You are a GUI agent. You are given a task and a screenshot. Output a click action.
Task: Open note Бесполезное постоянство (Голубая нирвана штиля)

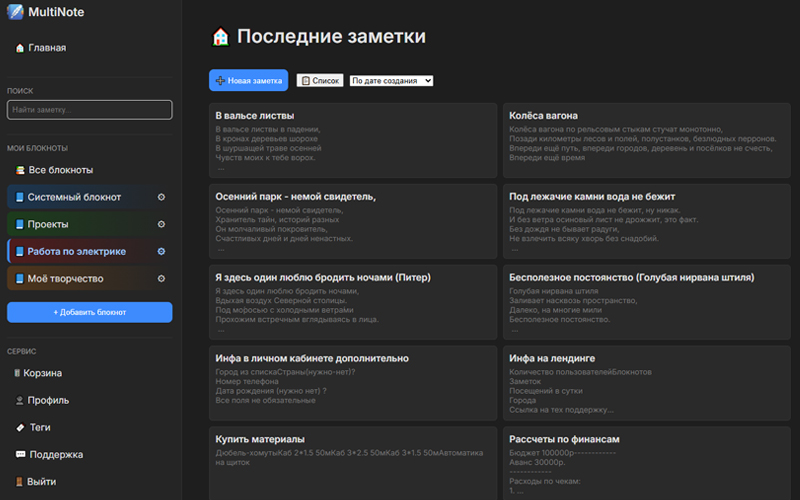click(x=646, y=302)
